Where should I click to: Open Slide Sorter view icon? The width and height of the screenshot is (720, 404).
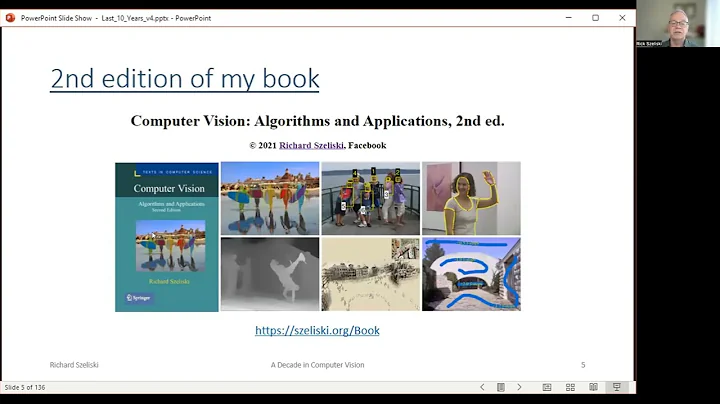[570, 387]
